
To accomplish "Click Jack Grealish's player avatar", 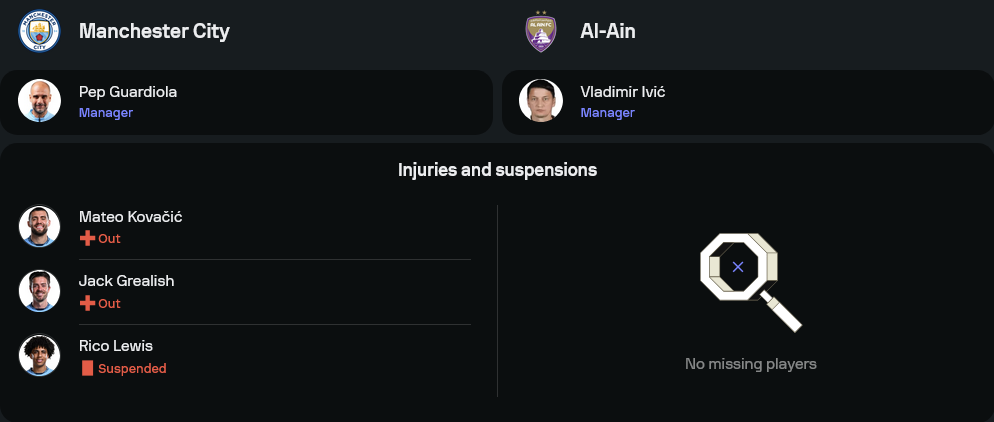I will pos(40,291).
